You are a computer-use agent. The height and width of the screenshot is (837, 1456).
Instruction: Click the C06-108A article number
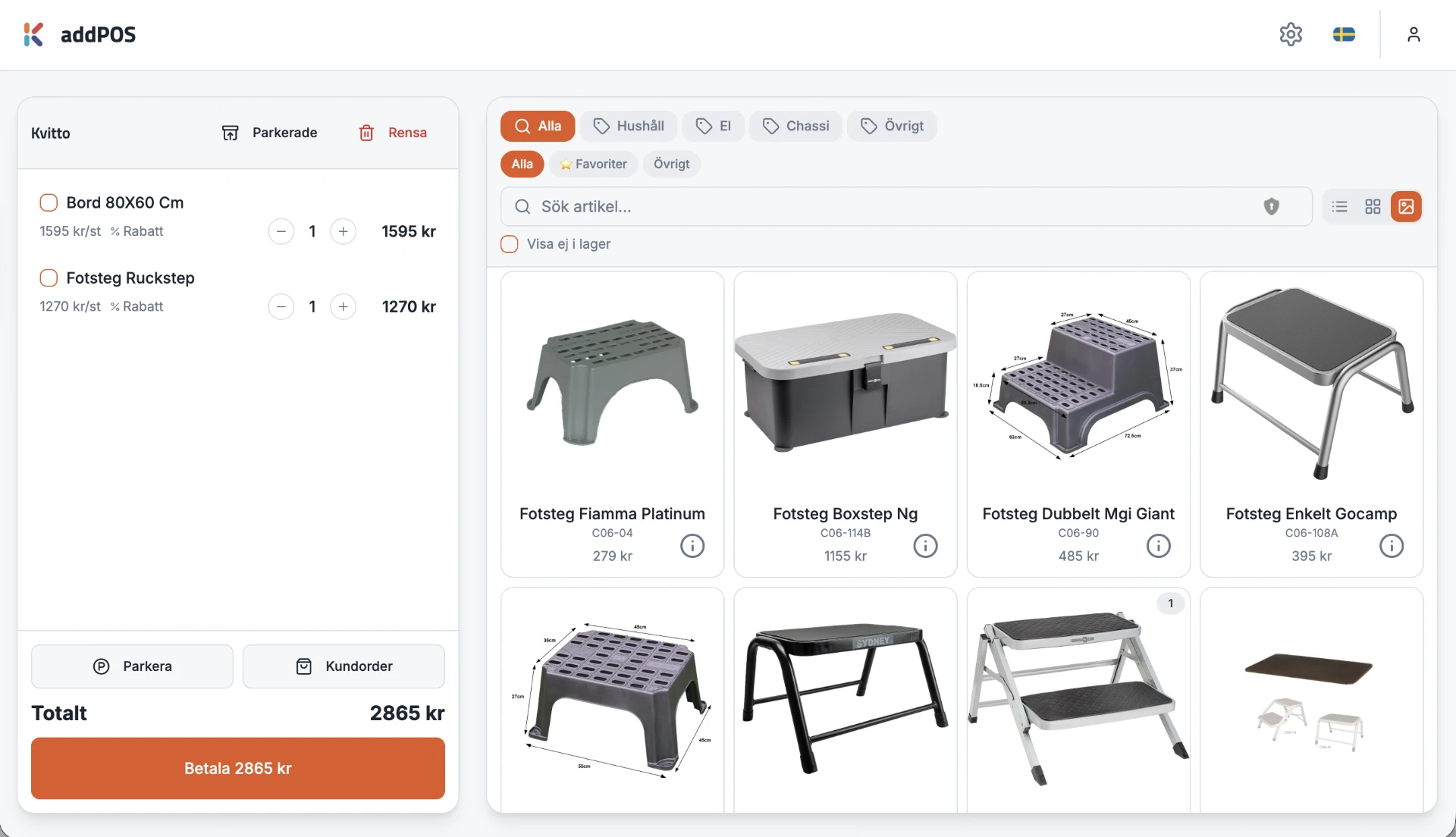point(1312,533)
